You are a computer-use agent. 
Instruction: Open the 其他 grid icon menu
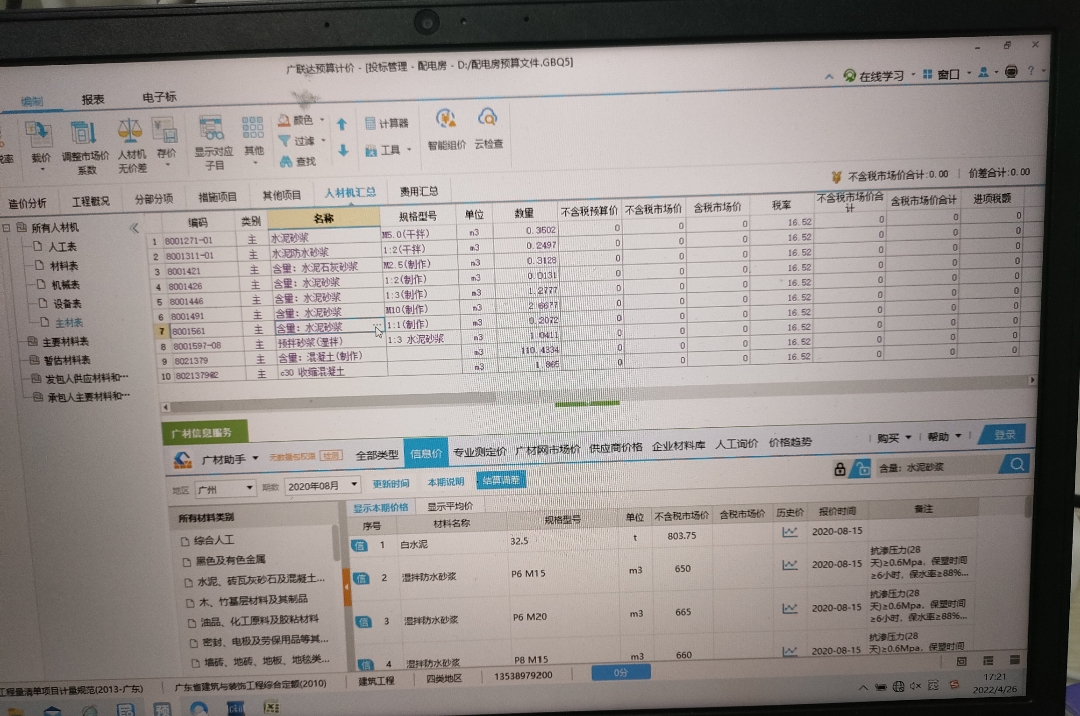click(253, 127)
